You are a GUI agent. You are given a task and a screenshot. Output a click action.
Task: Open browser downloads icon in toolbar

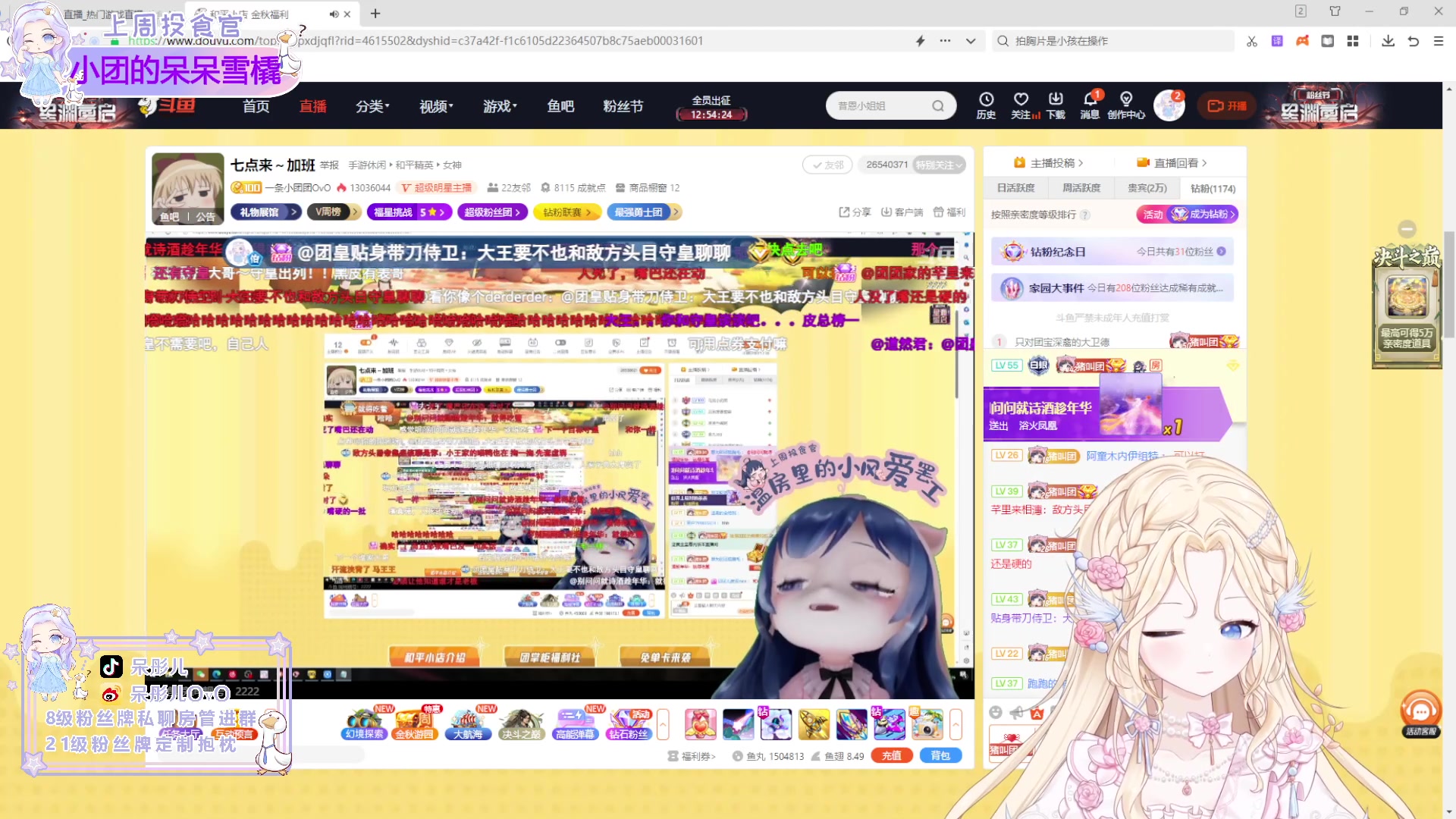point(1388,41)
